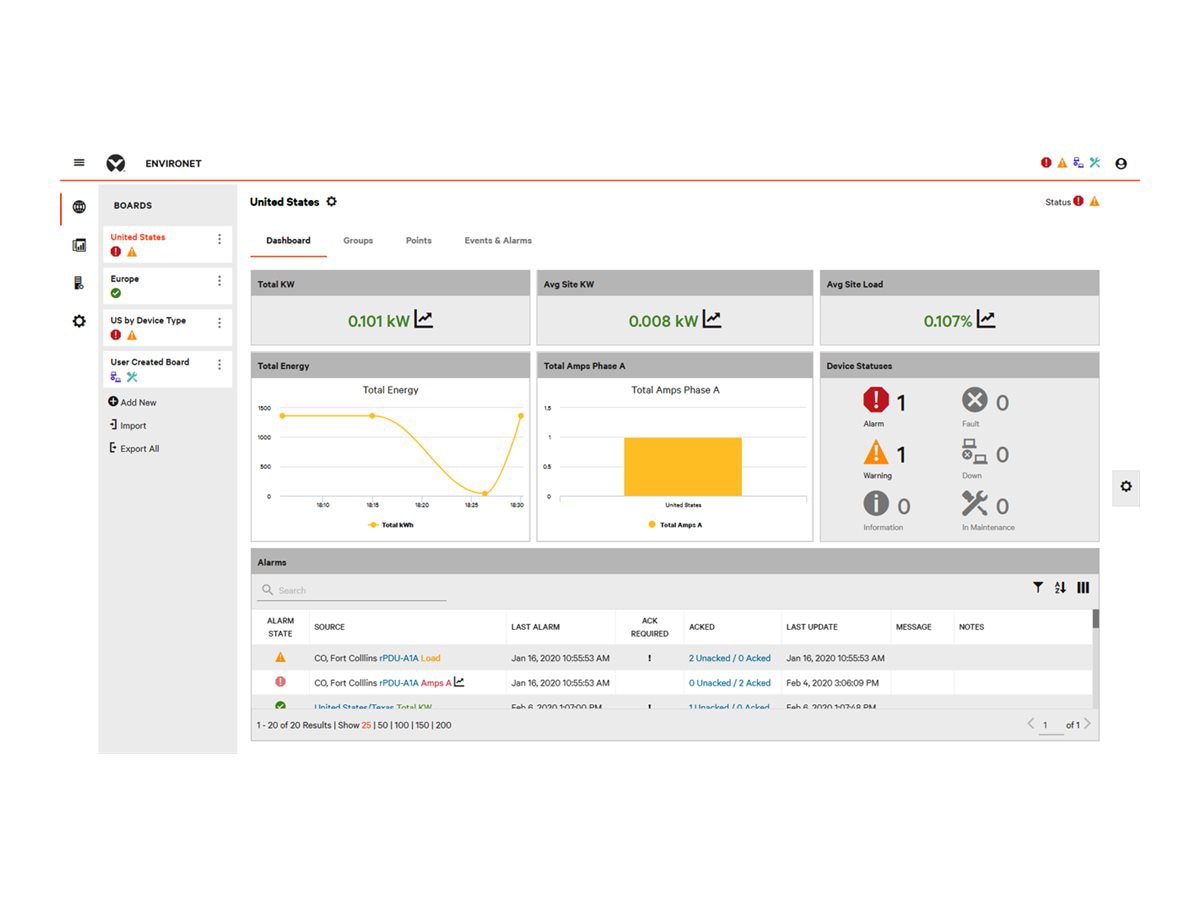The height and width of the screenshot is (900, 1200).
Task: Click the warning triangle next to Status
Action: click(x=1096, y=201)
